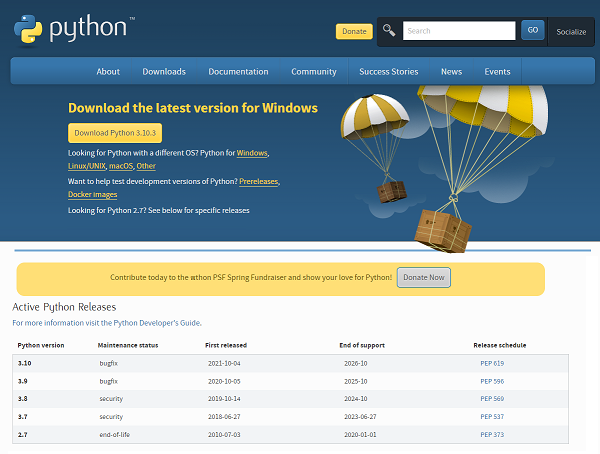The width and height of the screenshot is (600, 454).
Task: Click the Python logo
Action: [74, 29]
